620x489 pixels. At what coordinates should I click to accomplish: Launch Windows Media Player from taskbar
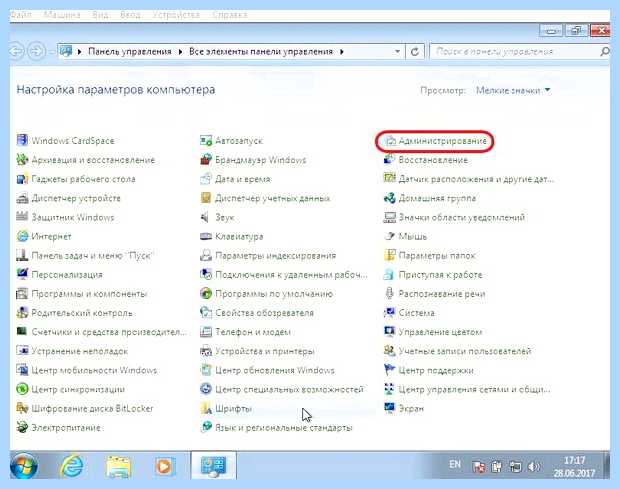click(164, 466)
